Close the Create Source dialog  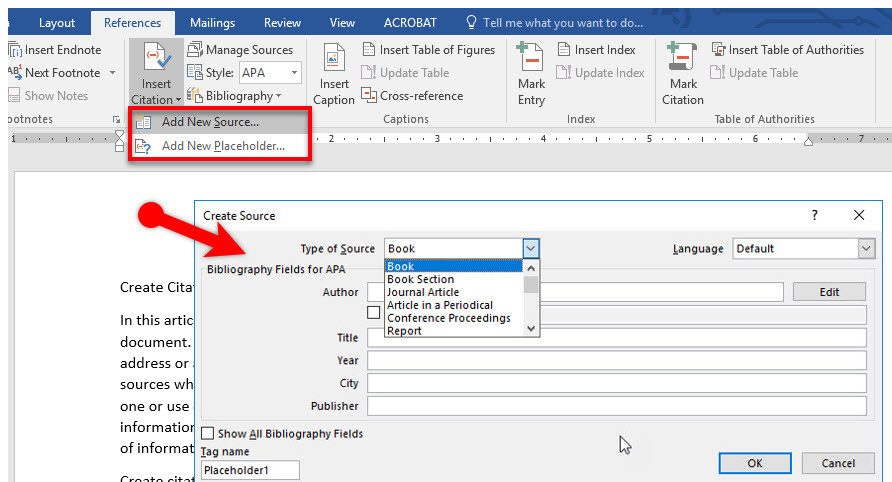859,215
